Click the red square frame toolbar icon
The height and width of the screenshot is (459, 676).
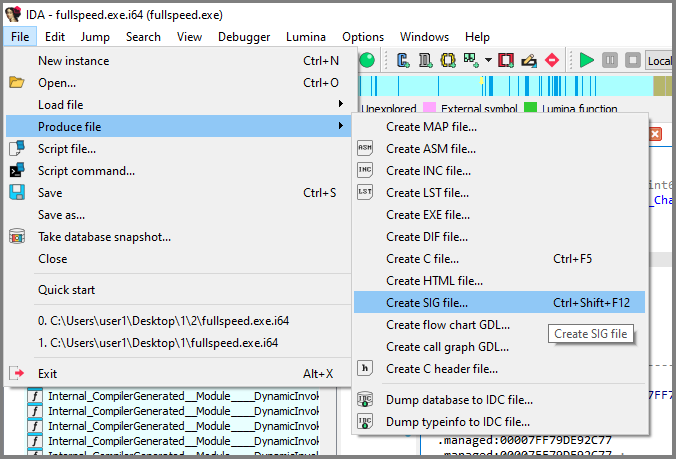(506, 60)
